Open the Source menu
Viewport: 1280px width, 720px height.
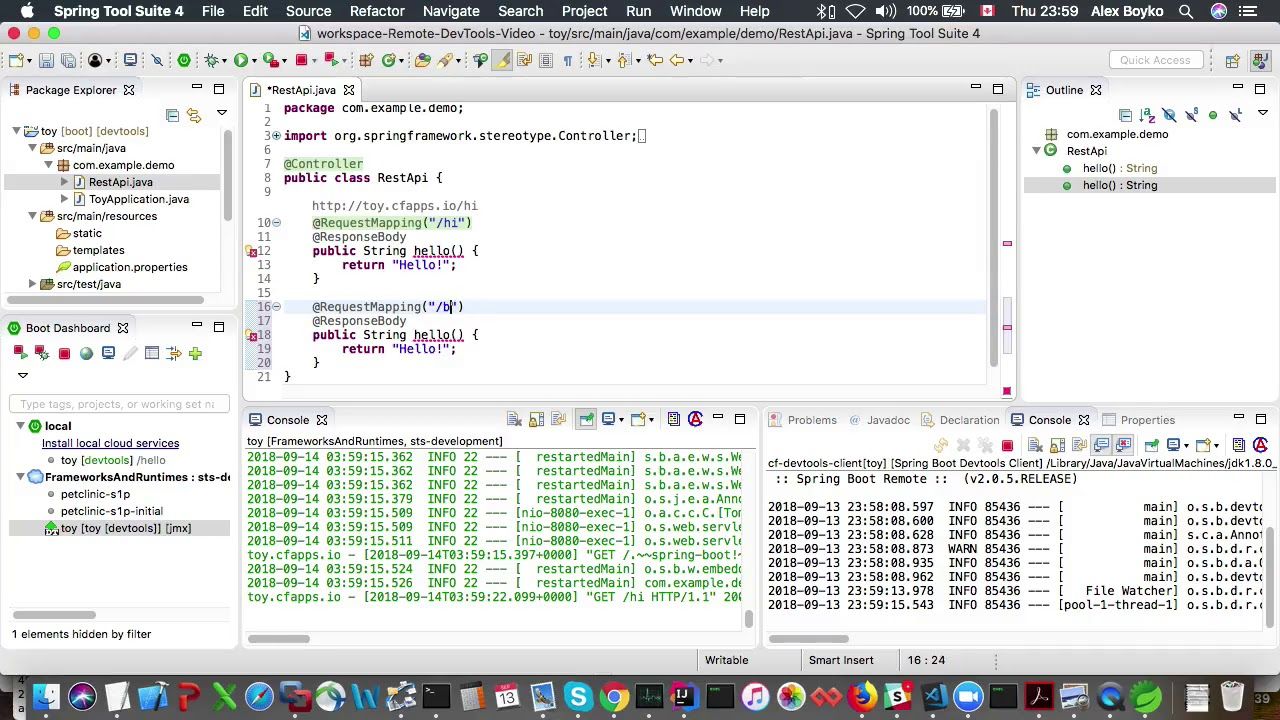pos(308,11)
